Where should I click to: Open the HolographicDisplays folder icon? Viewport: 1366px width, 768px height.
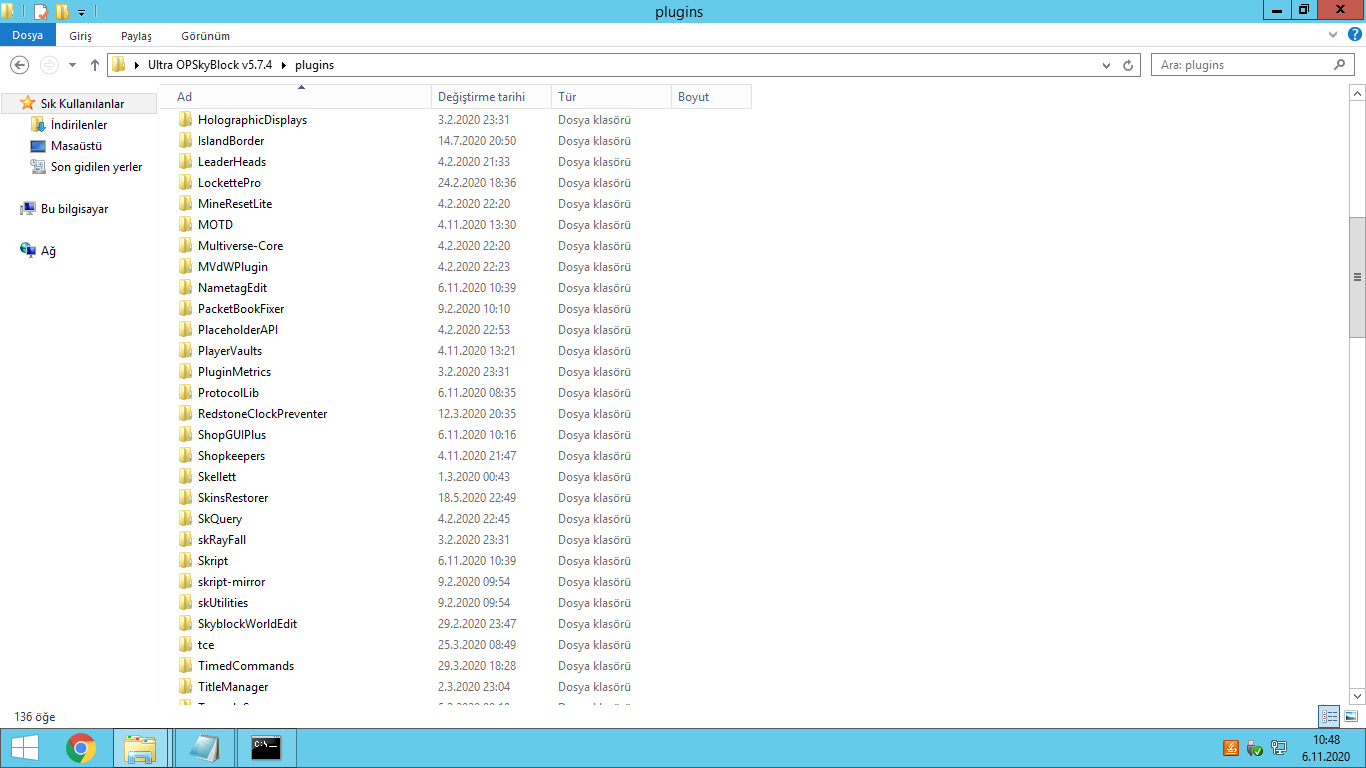[x=185, y=120]
